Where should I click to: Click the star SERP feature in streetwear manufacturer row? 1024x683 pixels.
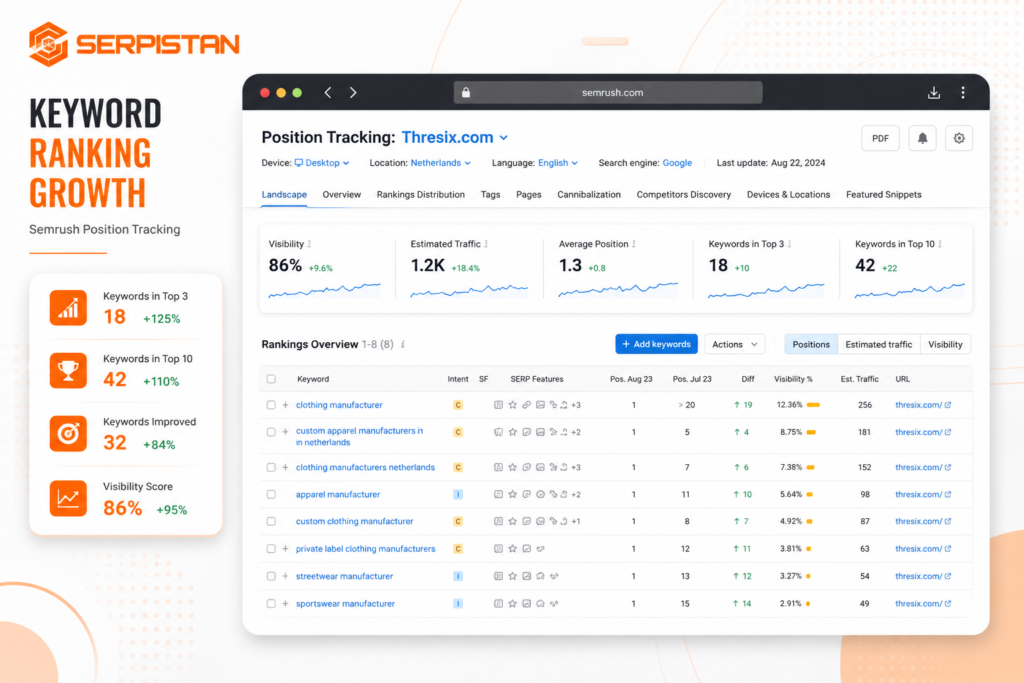[513, 576]
